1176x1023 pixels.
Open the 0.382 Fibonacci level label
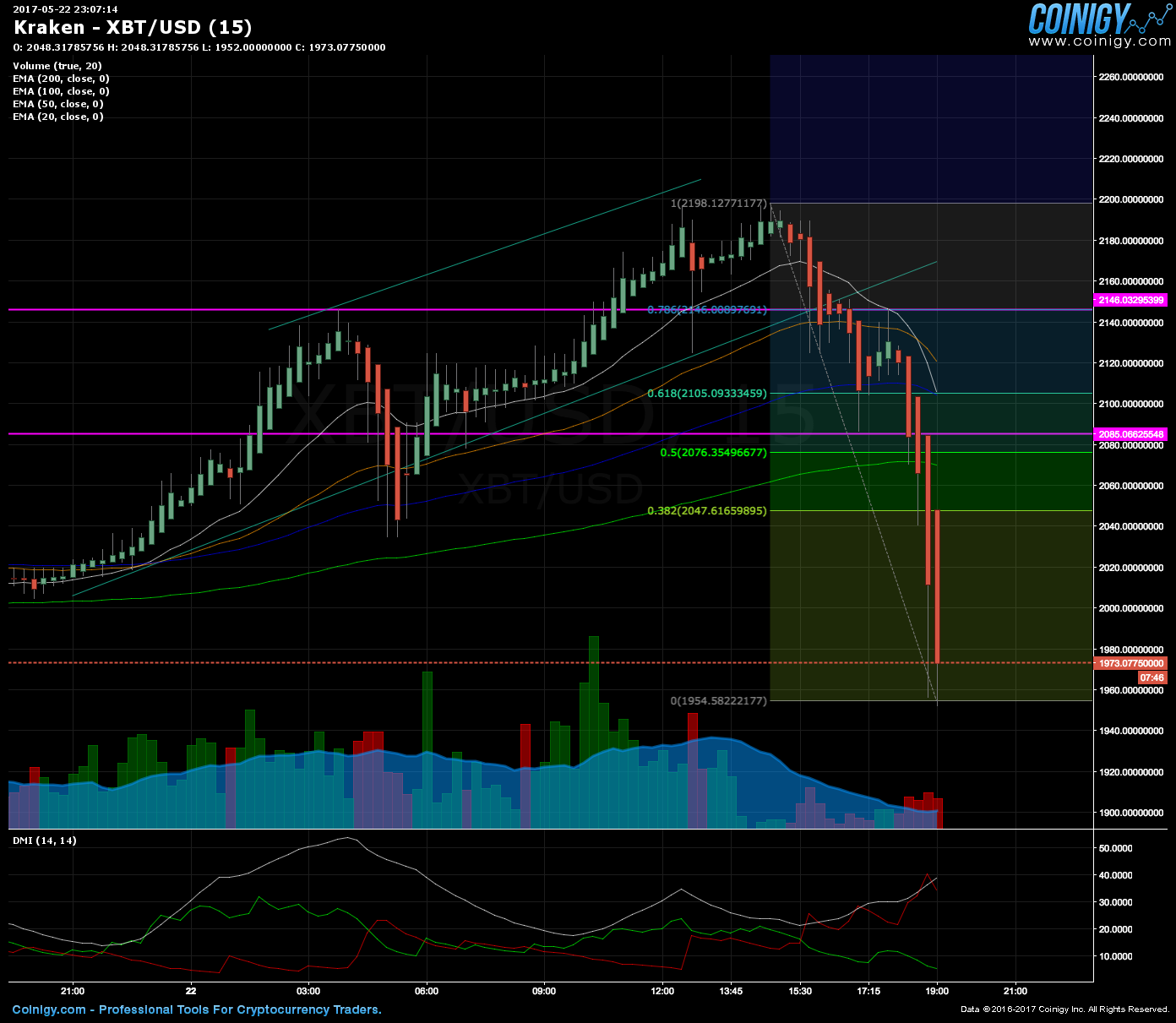[705, 510]
